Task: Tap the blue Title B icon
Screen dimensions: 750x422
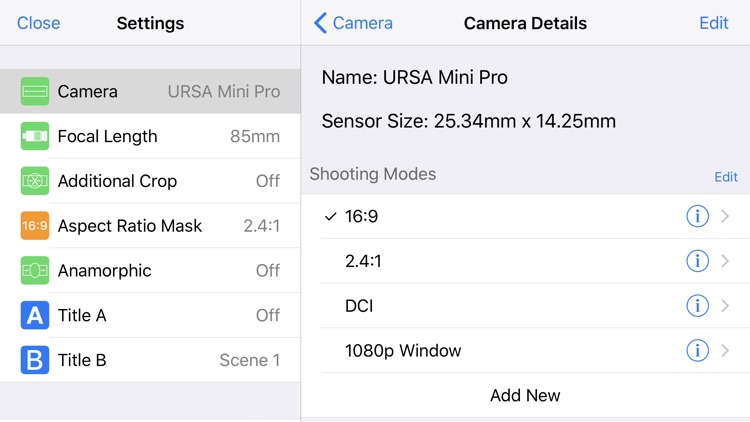Action: click(x=35, y=360)
